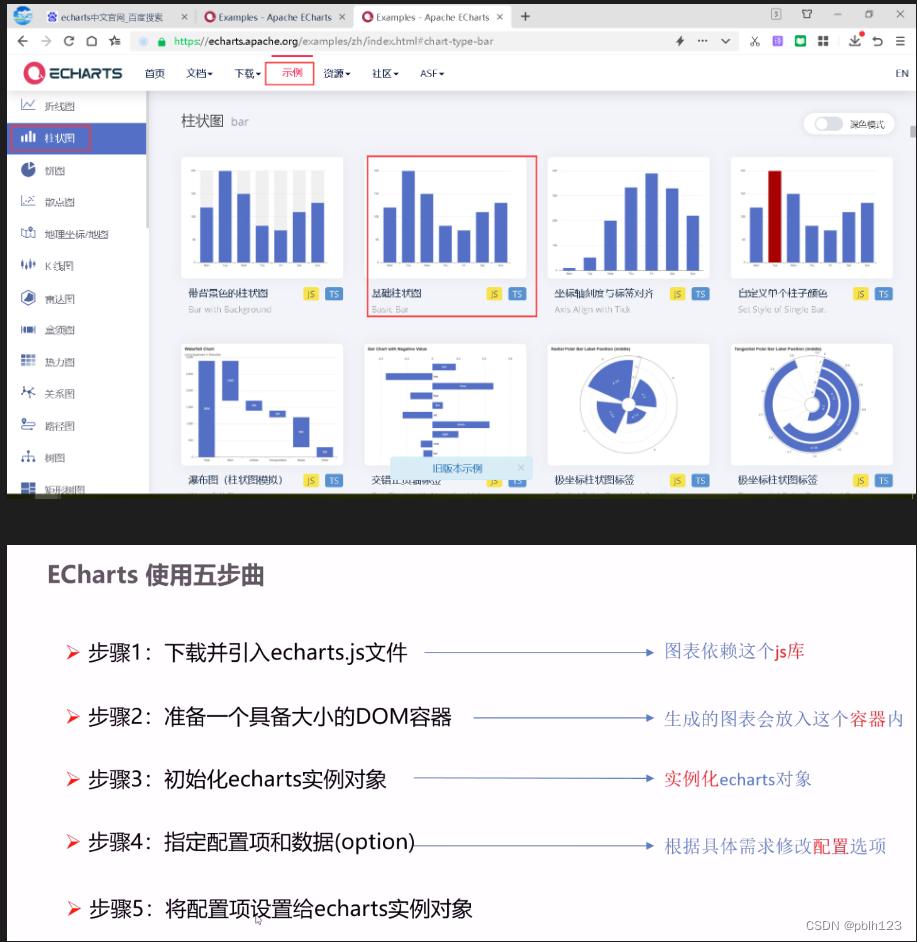Viewport: 917px width, 942px height.
Task: Click the lightning bolt icon in address bar
Action: pyautogui.click(x=680, y=41)
